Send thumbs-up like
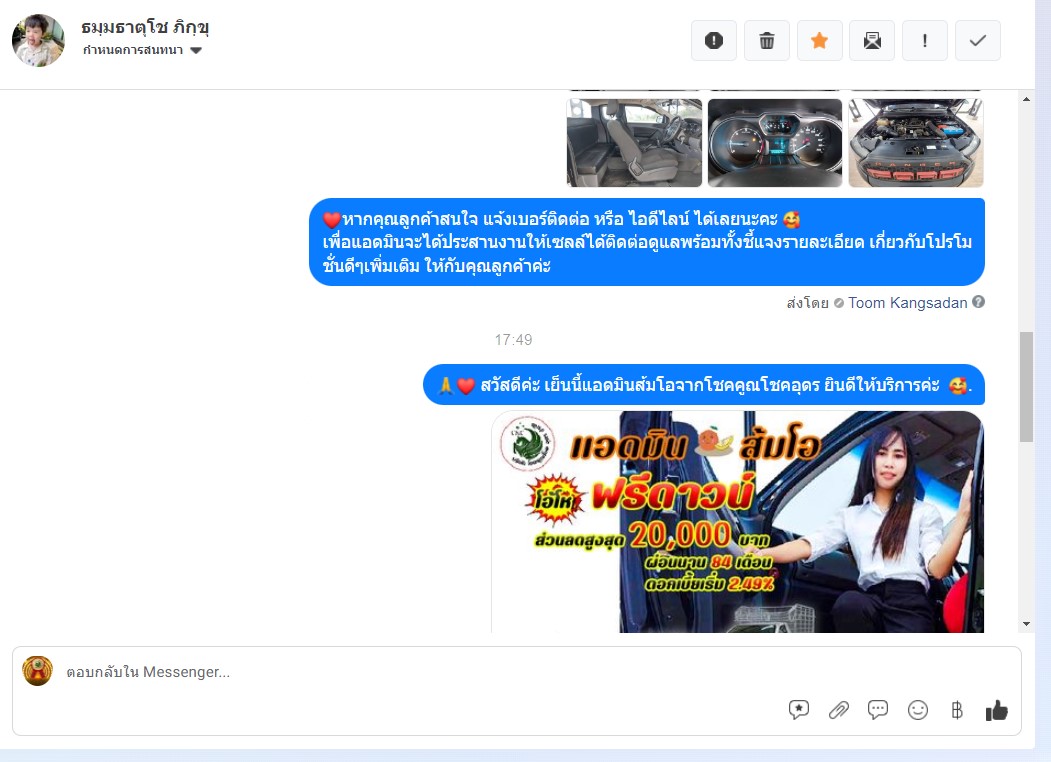The image size is (1051, 762). coord(997,710)
